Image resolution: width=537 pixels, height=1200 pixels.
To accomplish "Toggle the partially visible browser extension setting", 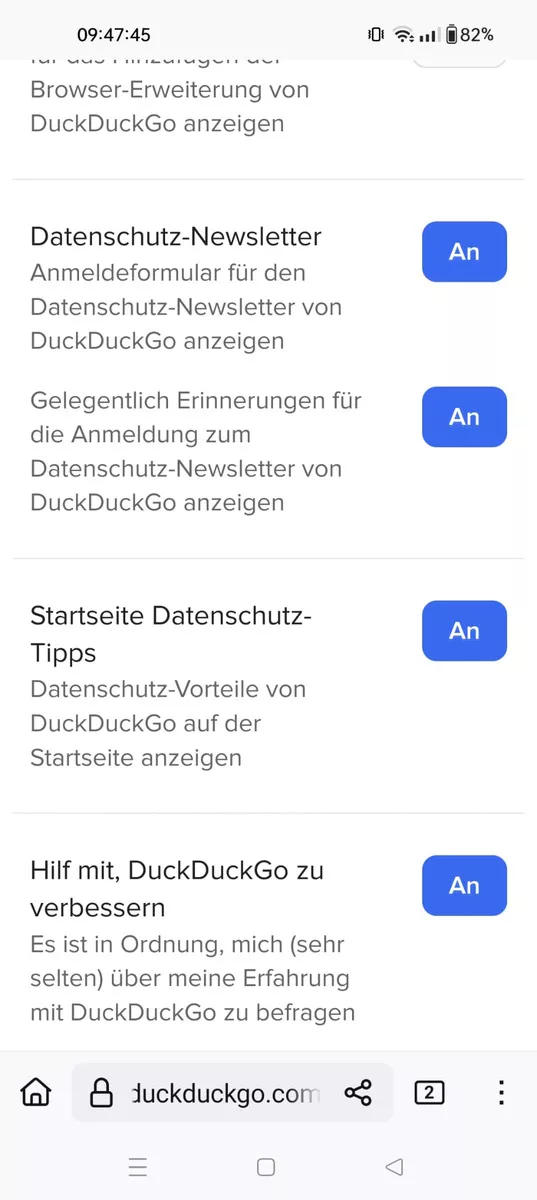I will tap(460, 62).
